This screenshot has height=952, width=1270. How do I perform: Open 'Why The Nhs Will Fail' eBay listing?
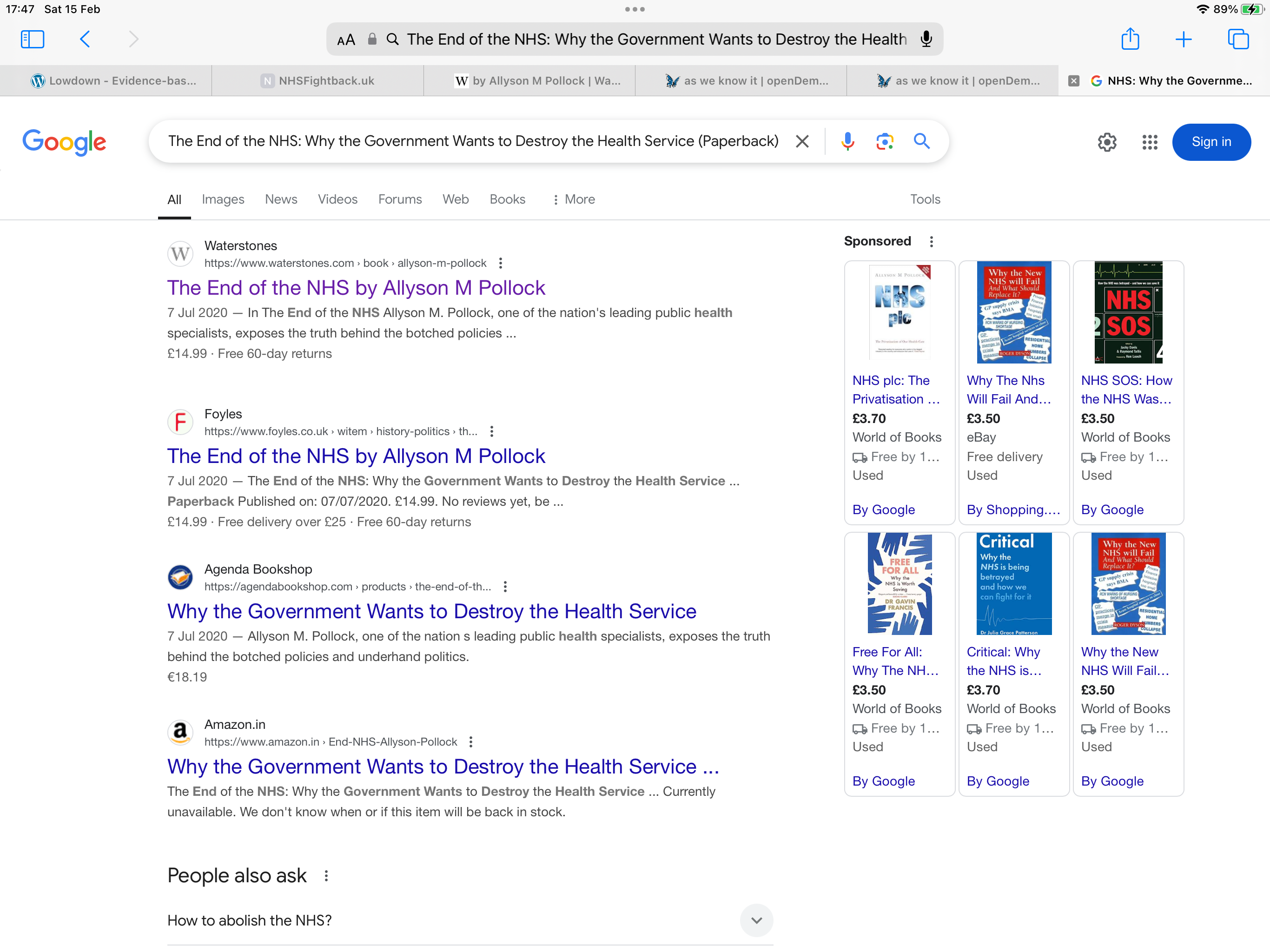point(1009,390)
